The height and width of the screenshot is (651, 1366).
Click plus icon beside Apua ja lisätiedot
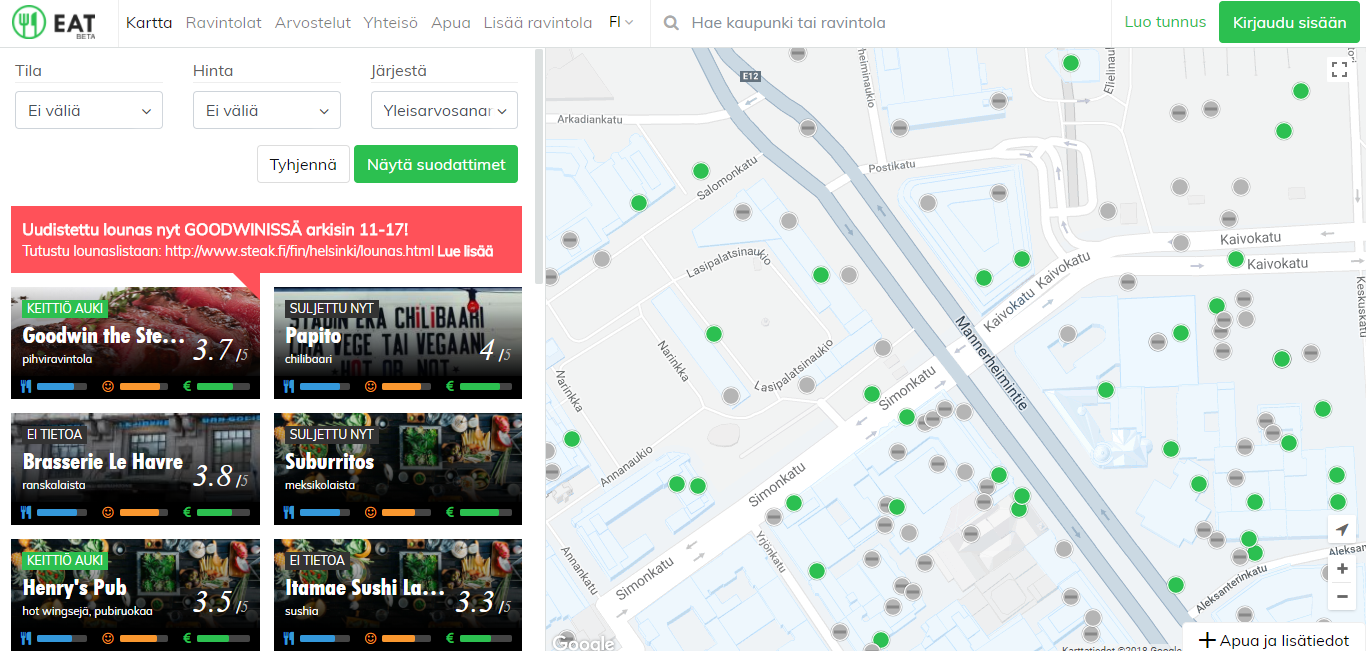click(1207, 640)
